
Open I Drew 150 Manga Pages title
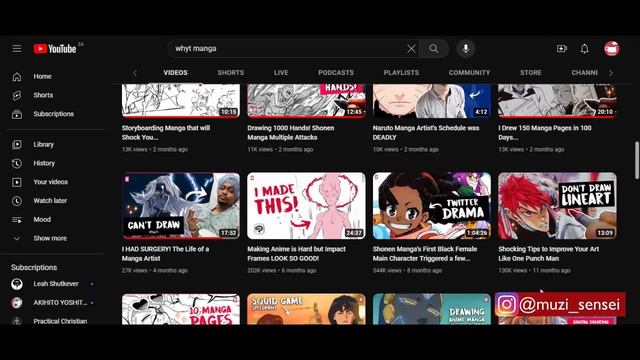pyautogui.click(x=544, y=133)
